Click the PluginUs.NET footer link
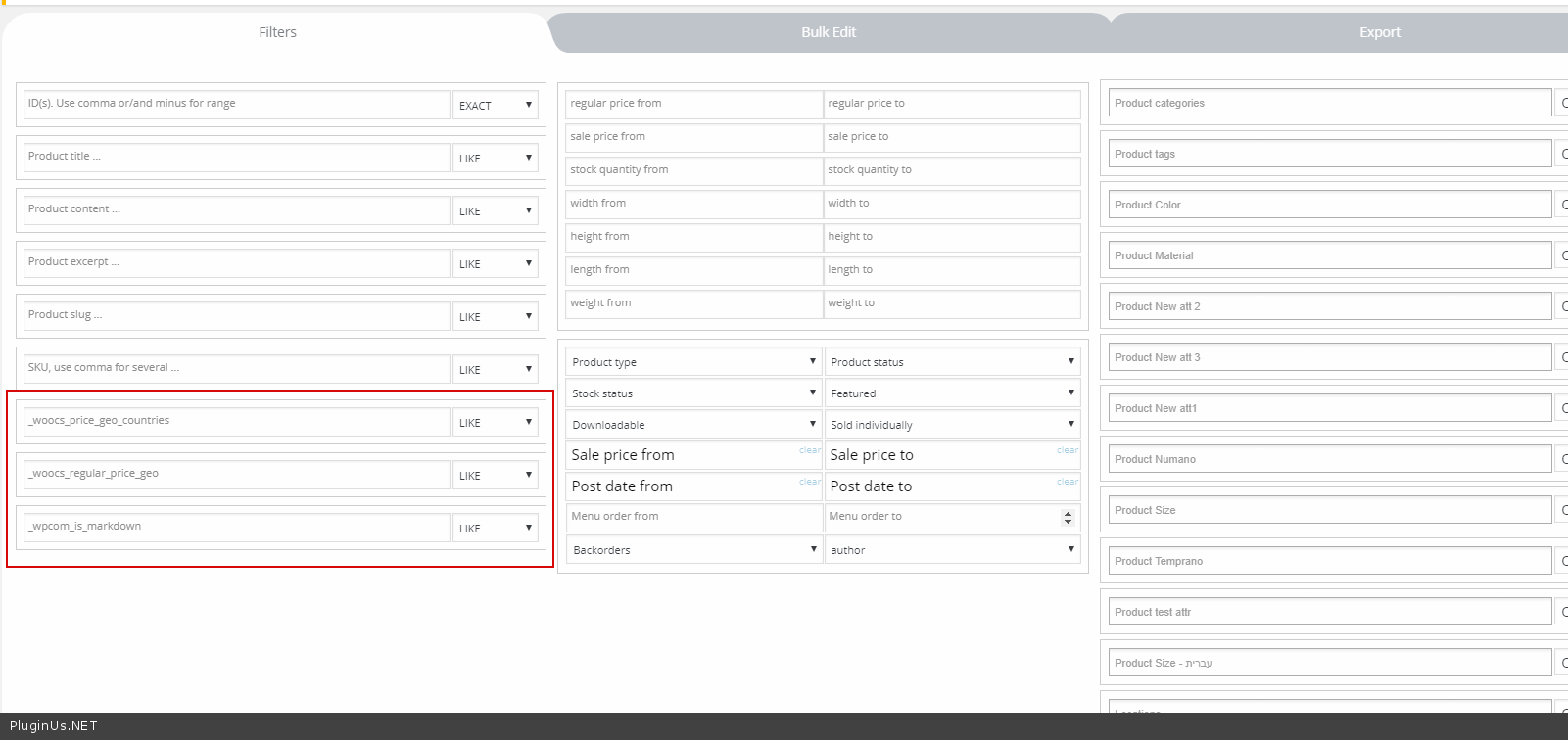Screen dimensions: 1568x740 point(54,726)
